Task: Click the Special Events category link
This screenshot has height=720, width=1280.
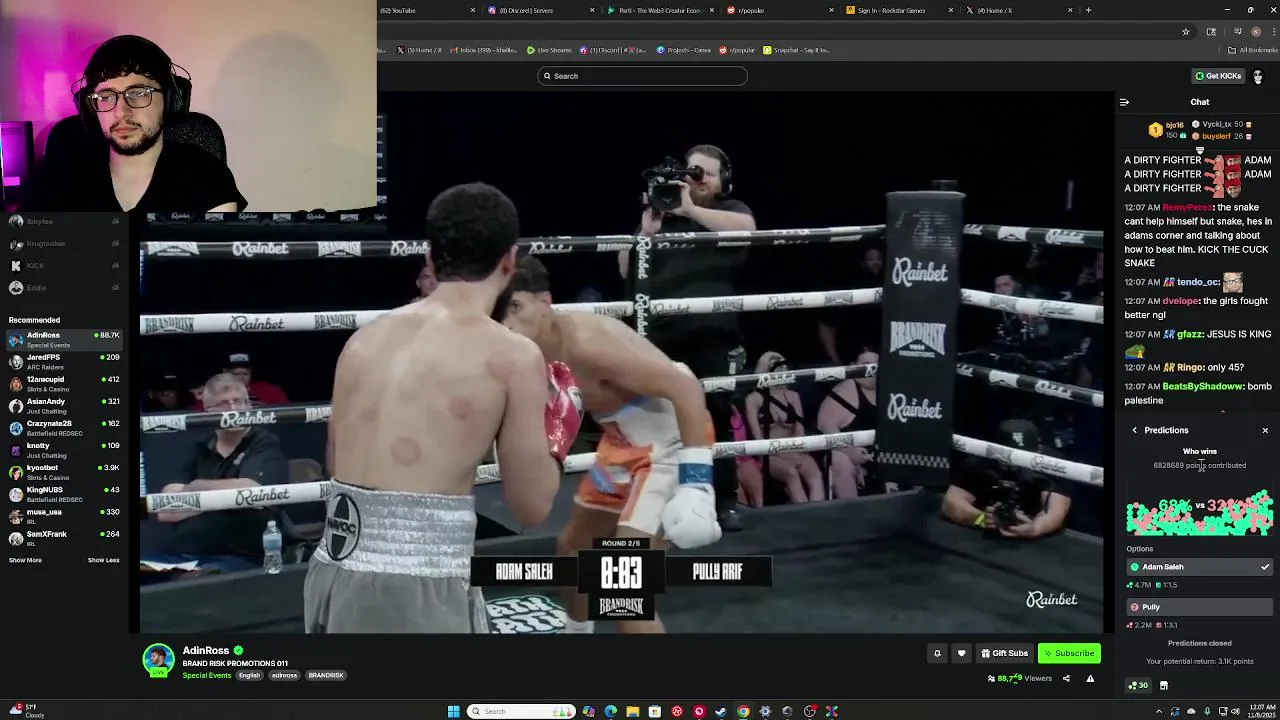Action: point(207,675)
